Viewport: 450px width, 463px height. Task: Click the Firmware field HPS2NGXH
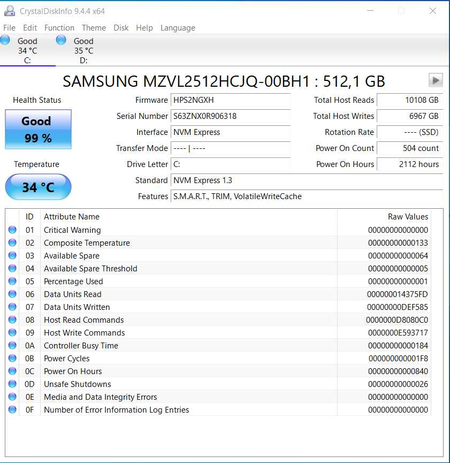(x=230, y=100)
